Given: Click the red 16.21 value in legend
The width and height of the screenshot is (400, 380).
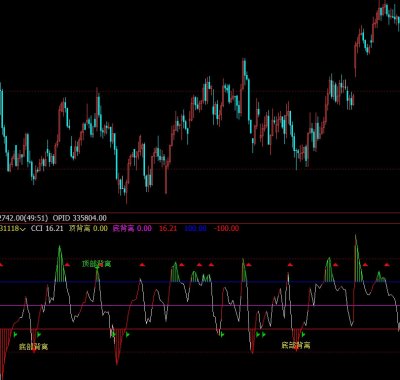Looking at the screenshot, I should pyautogui.click(x=168, y=228).
